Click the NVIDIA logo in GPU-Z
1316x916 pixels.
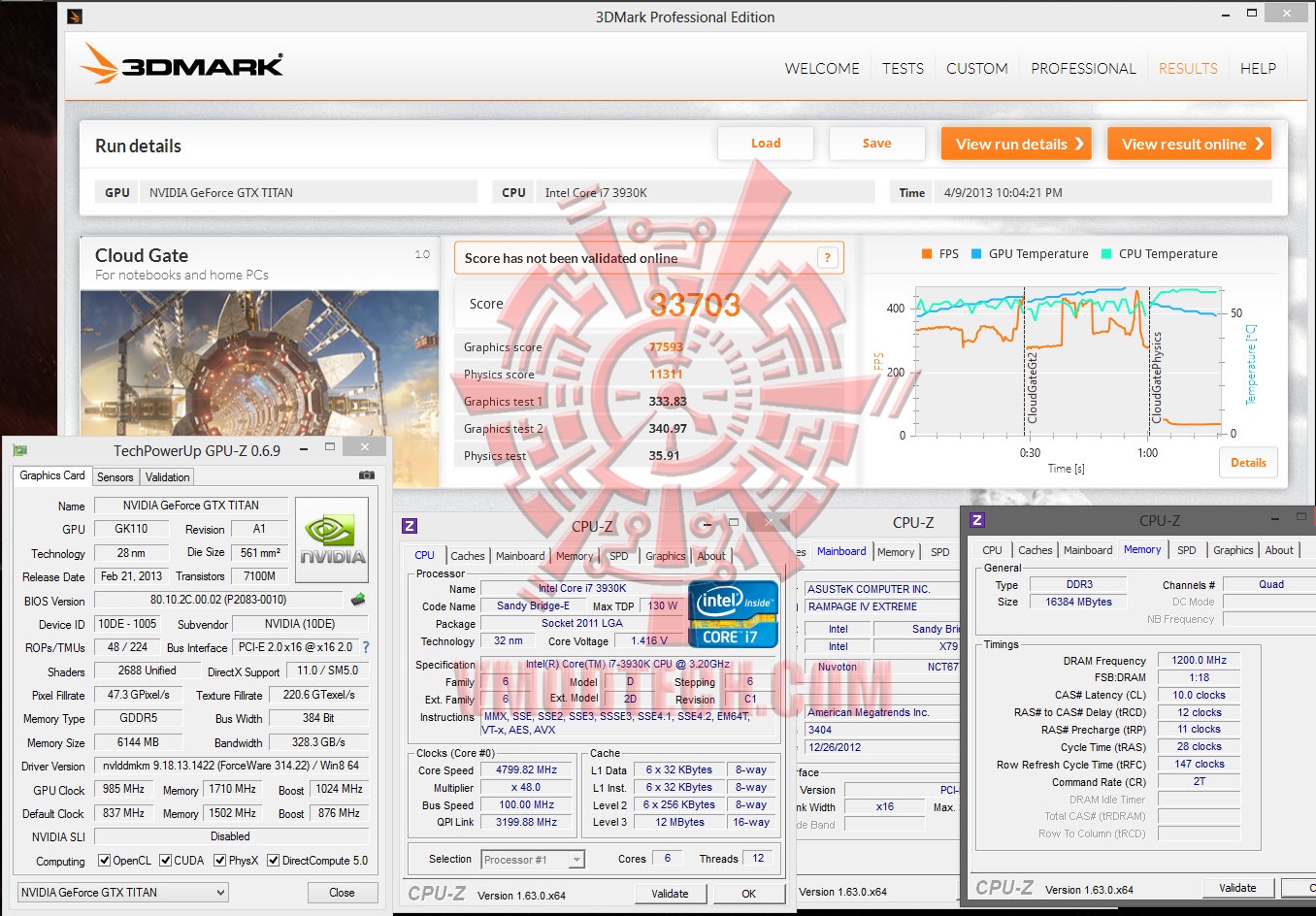click(332, 540)
